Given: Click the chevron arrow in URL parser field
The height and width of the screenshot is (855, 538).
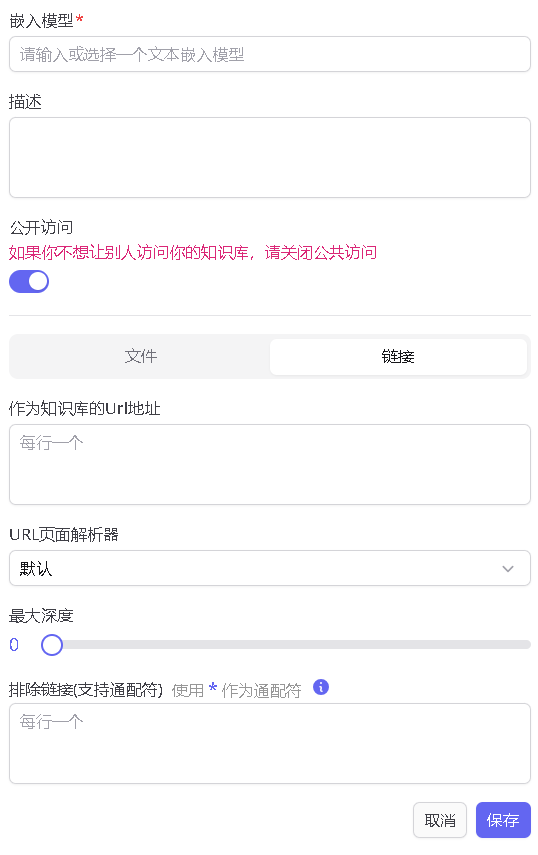Looking at the screenshot, I should 507,569.
